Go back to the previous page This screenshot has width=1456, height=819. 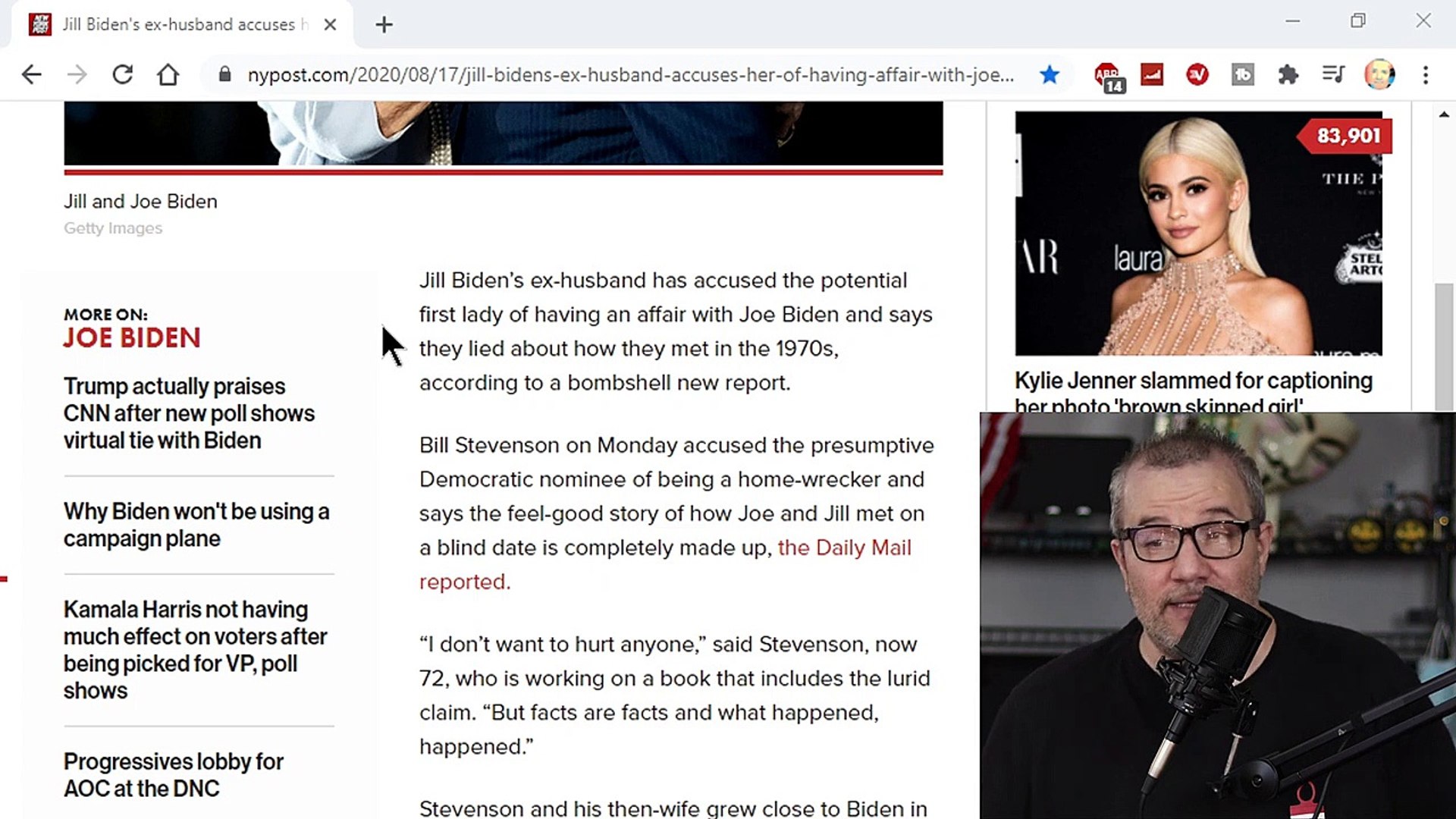click(x=31, y=74)
